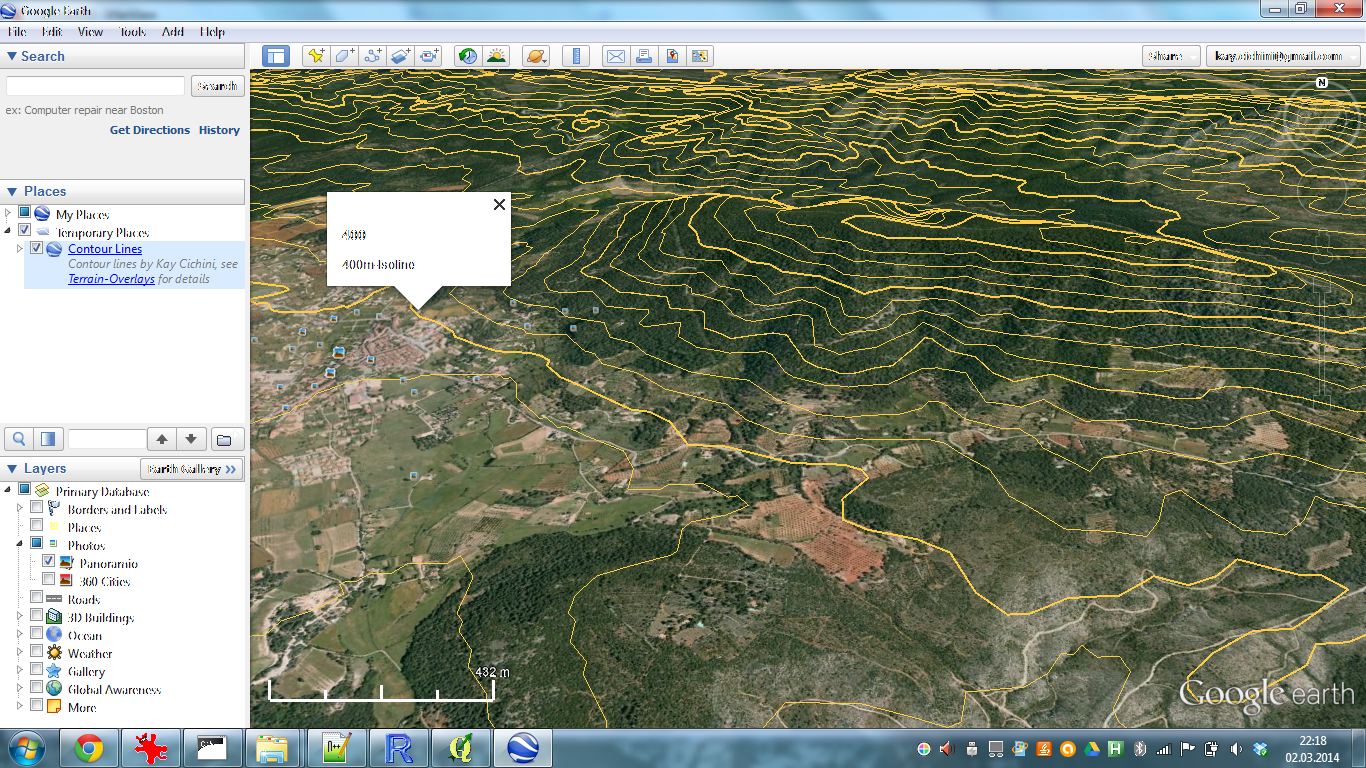Uncheck the Panoramio photos layer
The image size is (1366, 768).
49,561
